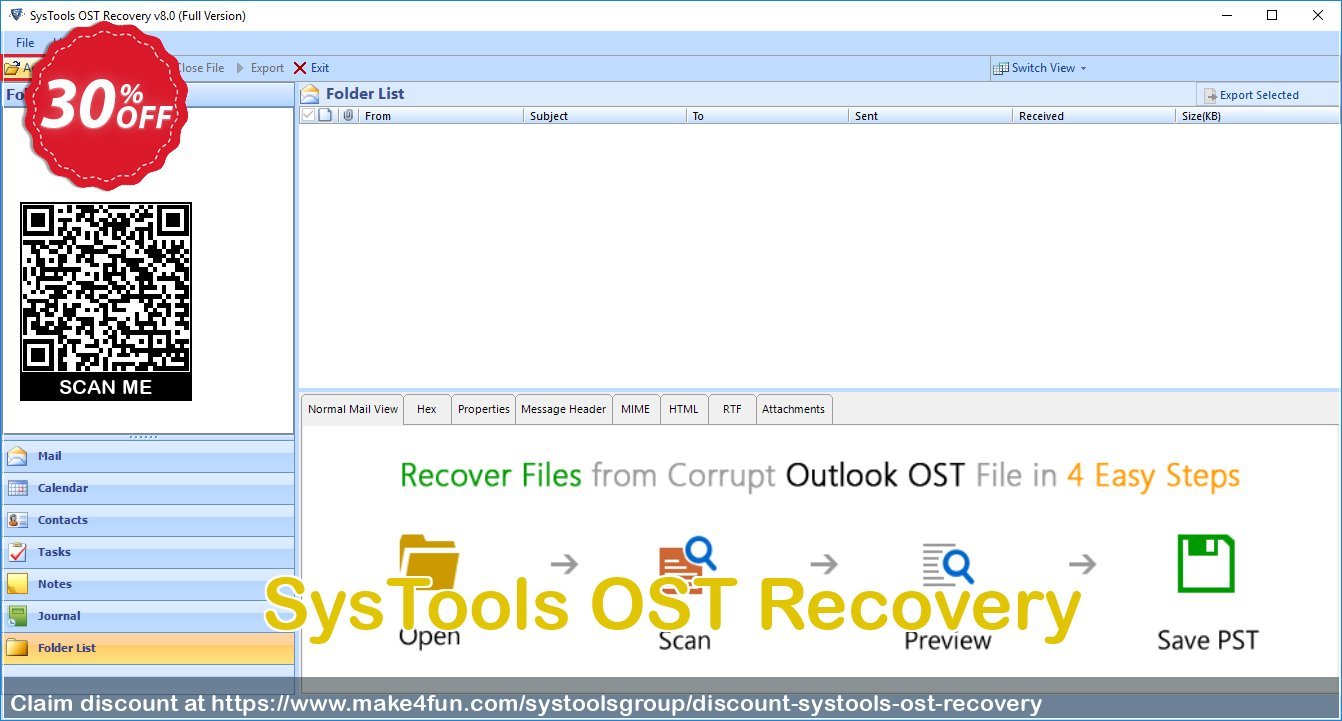Click the Switch View label
This screenshot has height=721, width=1342.
tap(1043, 68)
